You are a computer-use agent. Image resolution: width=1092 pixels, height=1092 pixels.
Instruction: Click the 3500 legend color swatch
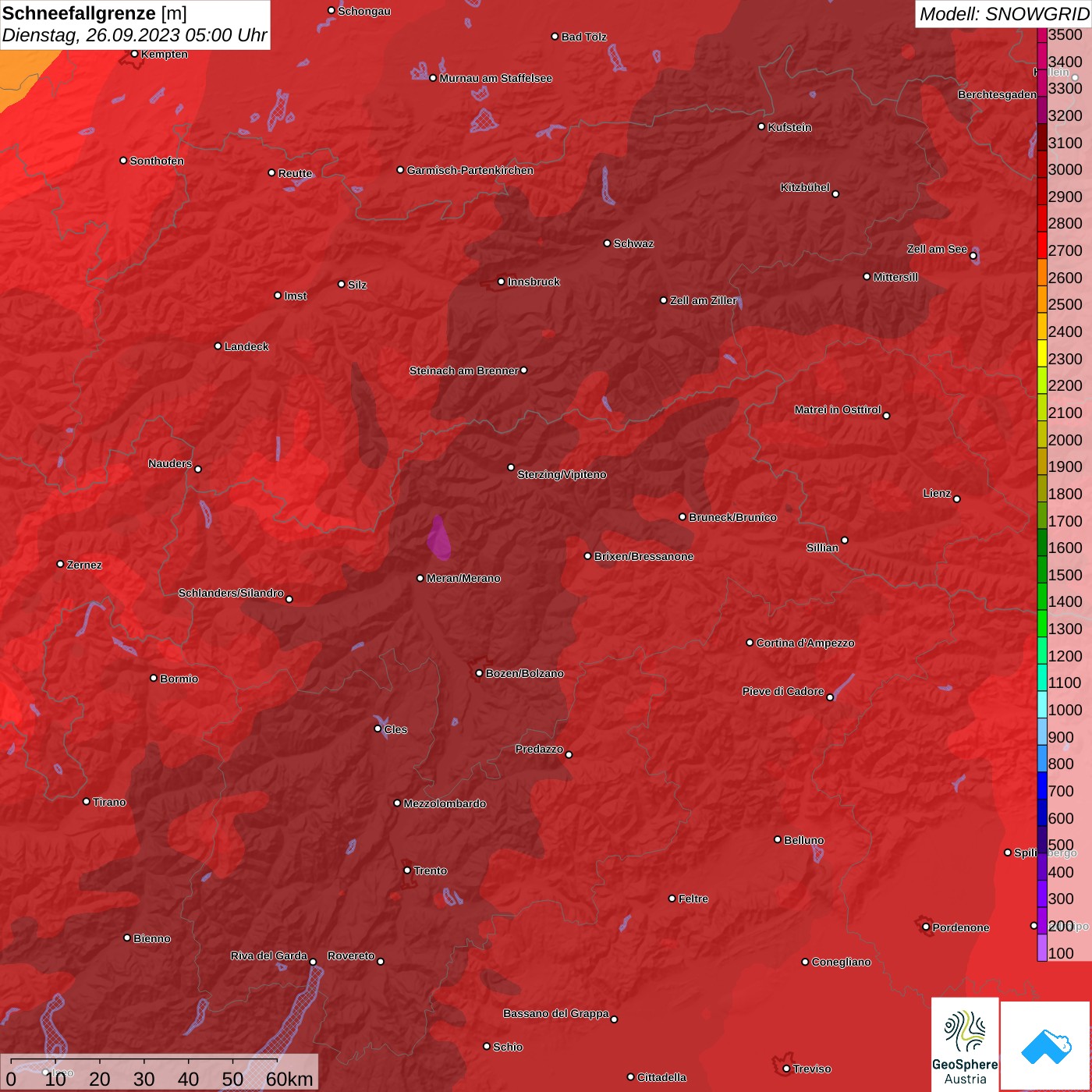coord(1042,34)
